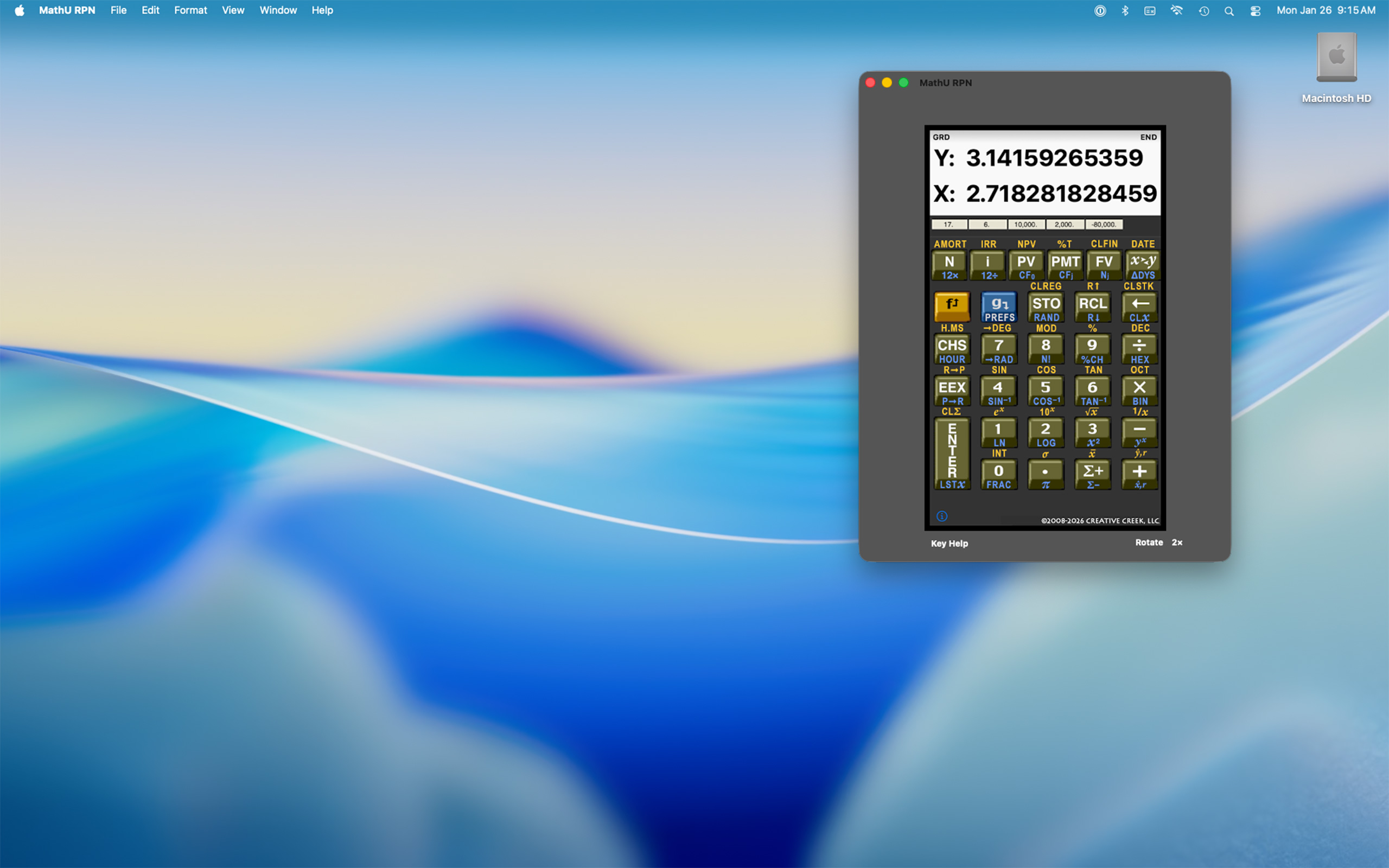Tap digit 7 key
This screenshot has width=1389, height=868.
(x=999, y=349)
